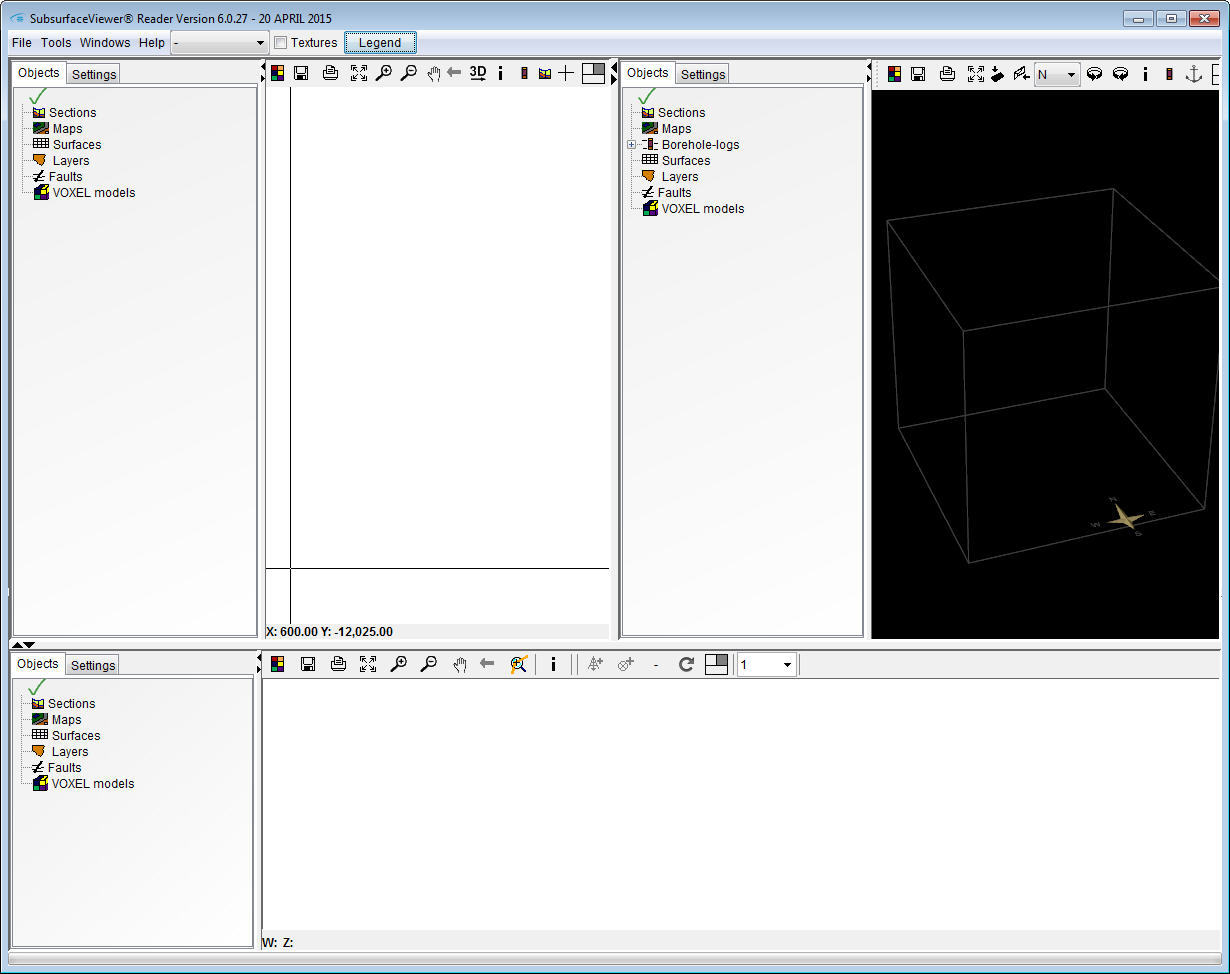
Task: Fit map window to full extent
Action: 359,73
